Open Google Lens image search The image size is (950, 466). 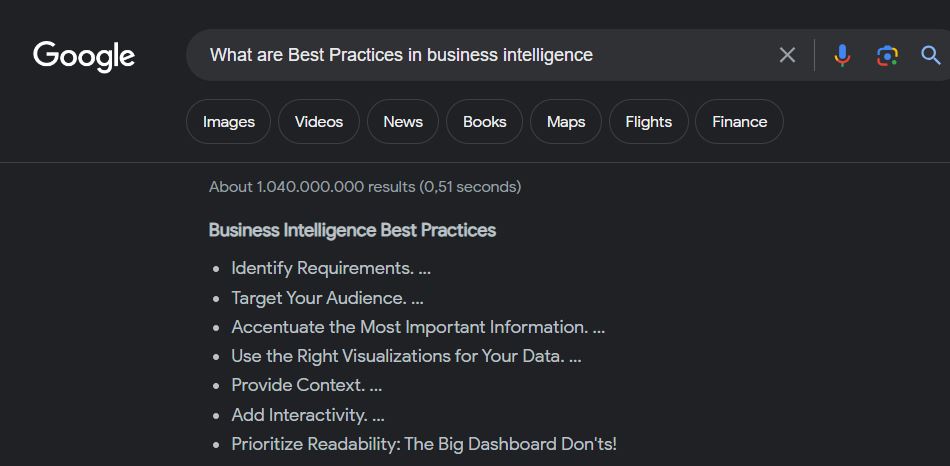[887, 55]
